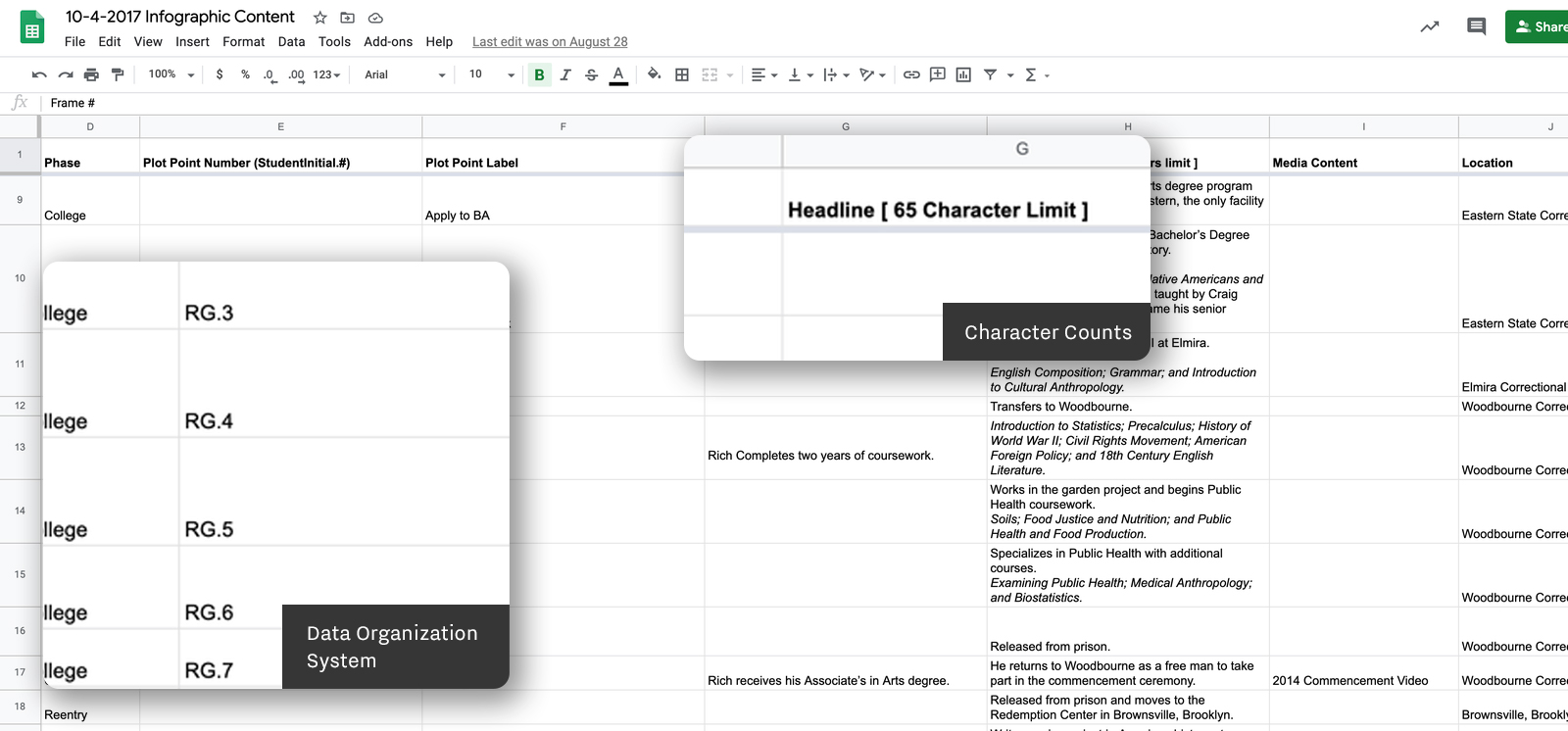Select row 9 header
The width and height of the screenshot is (1568, 731).
tap(20, 200)
